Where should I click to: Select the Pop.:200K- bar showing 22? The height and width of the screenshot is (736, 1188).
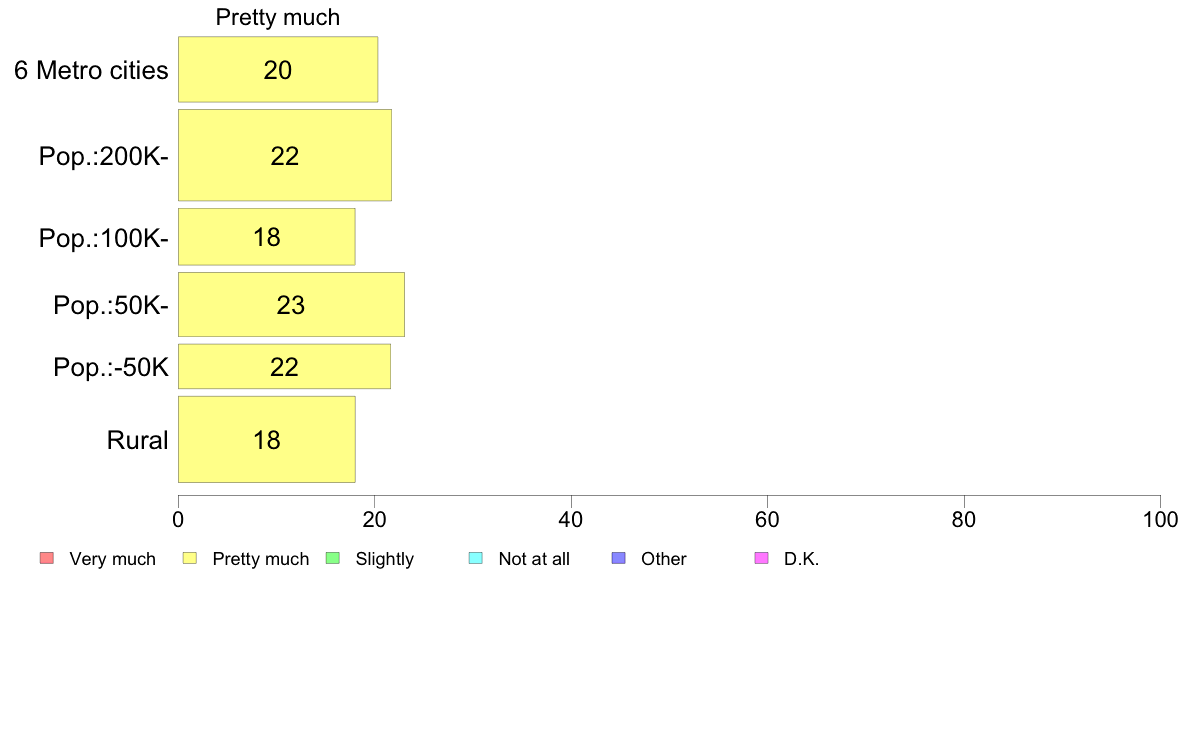point(285,155)
